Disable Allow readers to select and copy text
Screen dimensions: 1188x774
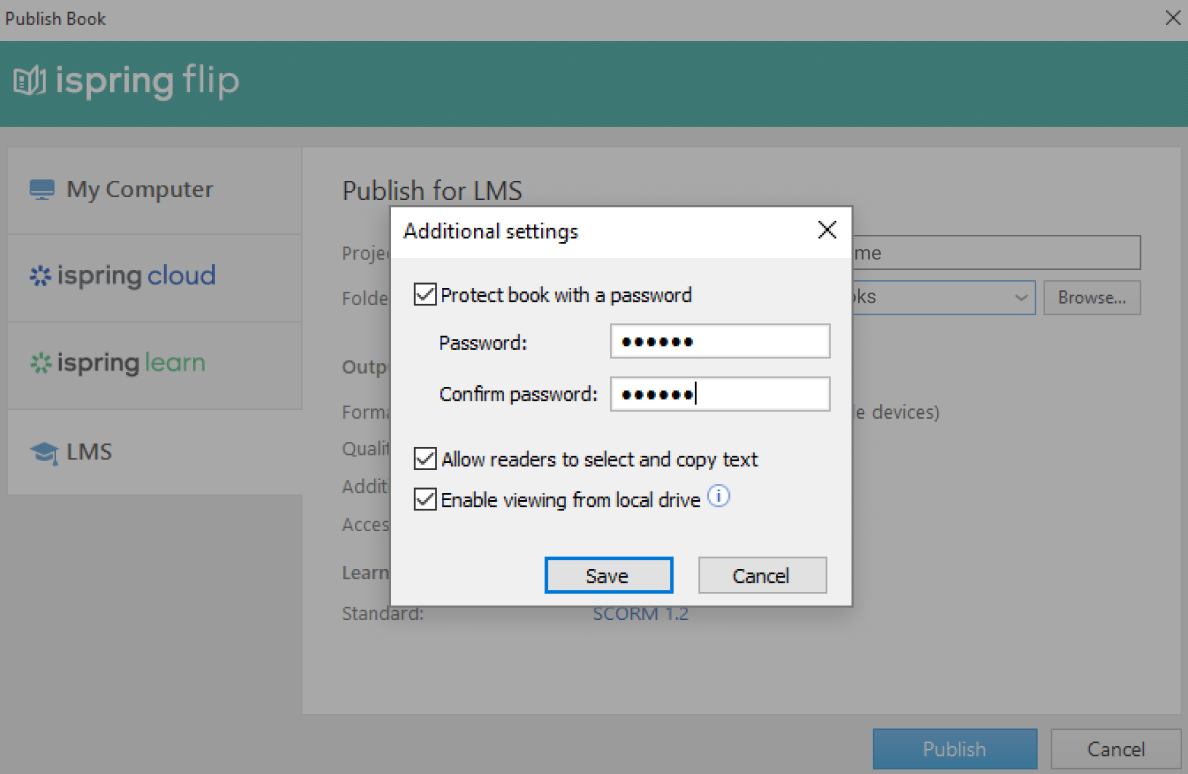pos(425,458)
